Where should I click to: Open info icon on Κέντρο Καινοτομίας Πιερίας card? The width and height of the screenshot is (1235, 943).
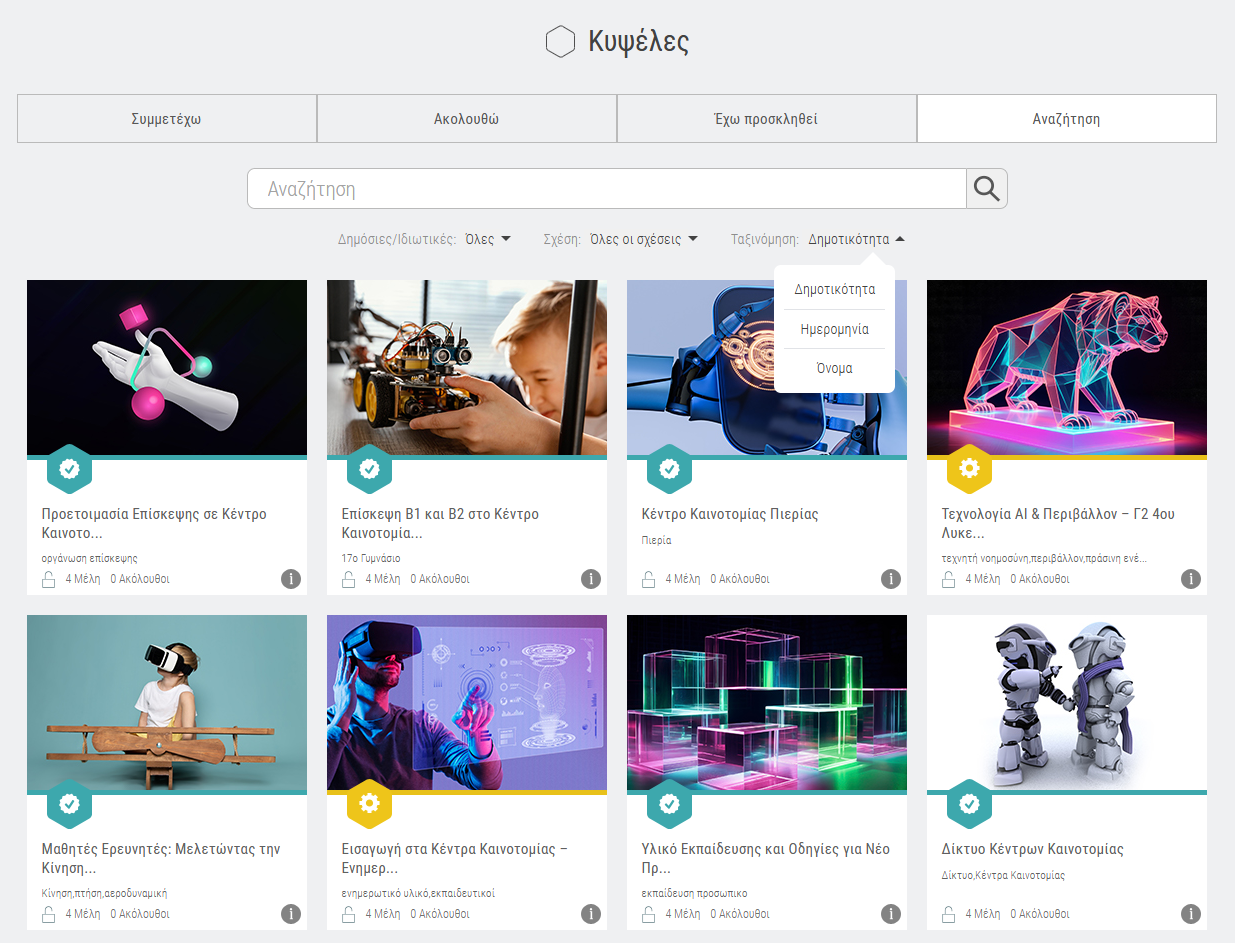click(891, 579)
